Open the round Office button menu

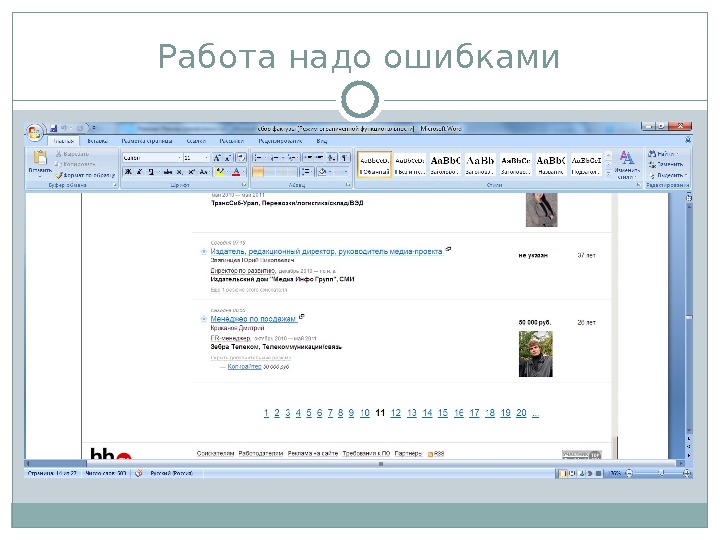click(x=34, y=133)
